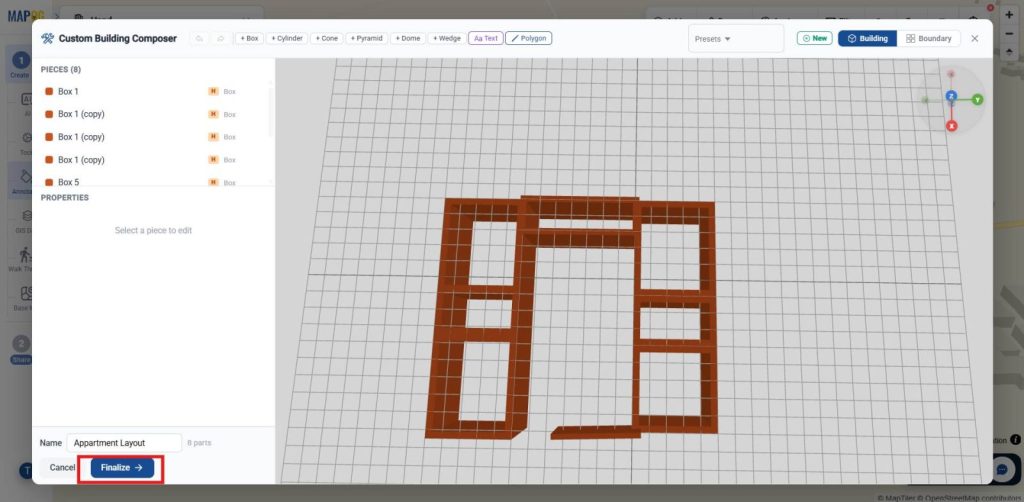This screenshot has width=1024, height=502.
Task: Click the redo arrow in the composer toolbar
Action: pyautogui.click(x=221, y=39)
